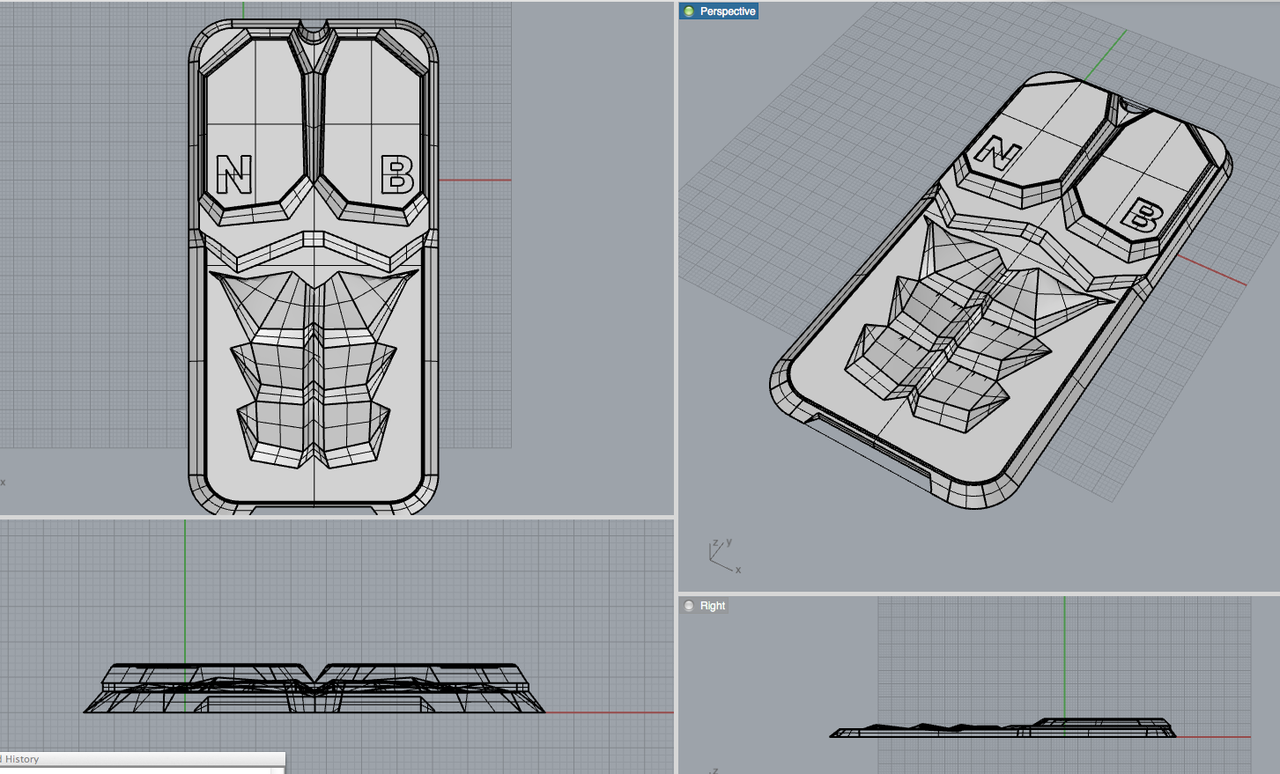
Task: Select the letter N in the top view
Action: [234, 174]
